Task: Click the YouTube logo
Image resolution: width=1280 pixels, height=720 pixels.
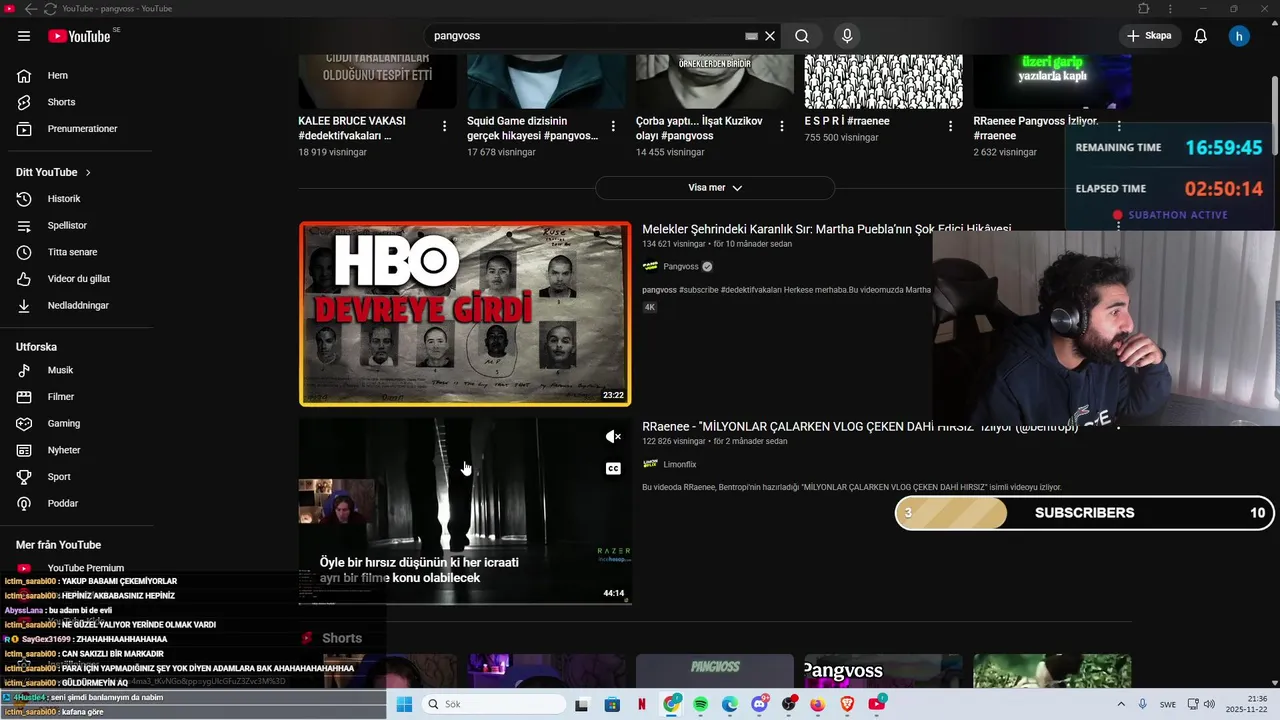Action: click(x=79, y=36)
